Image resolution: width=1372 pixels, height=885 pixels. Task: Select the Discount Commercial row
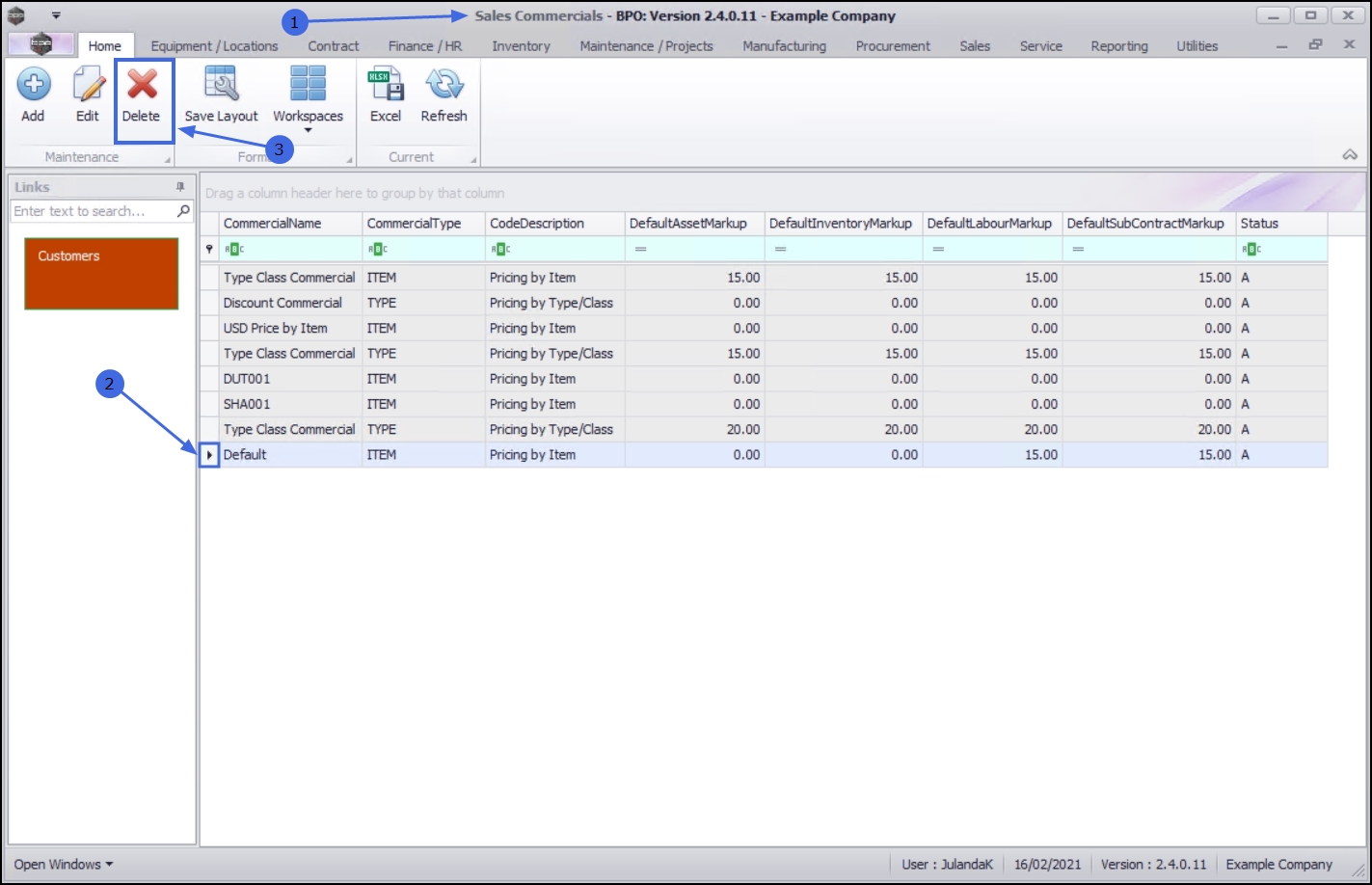282,303
